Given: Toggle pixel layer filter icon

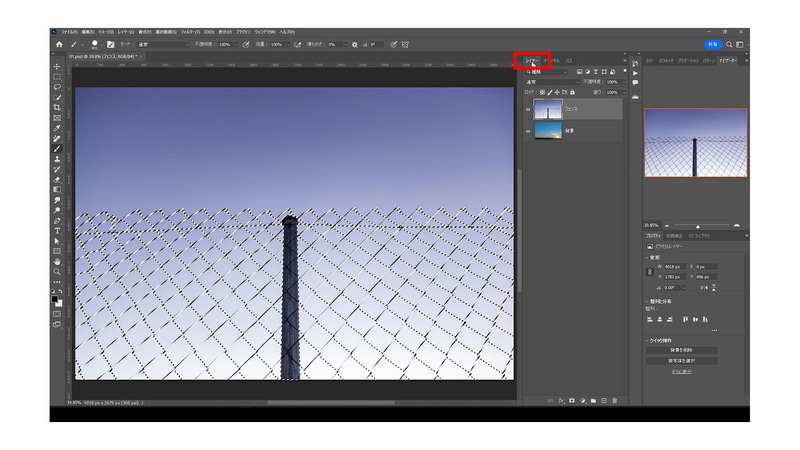Looking at the screenshot, I should (579, 72).
